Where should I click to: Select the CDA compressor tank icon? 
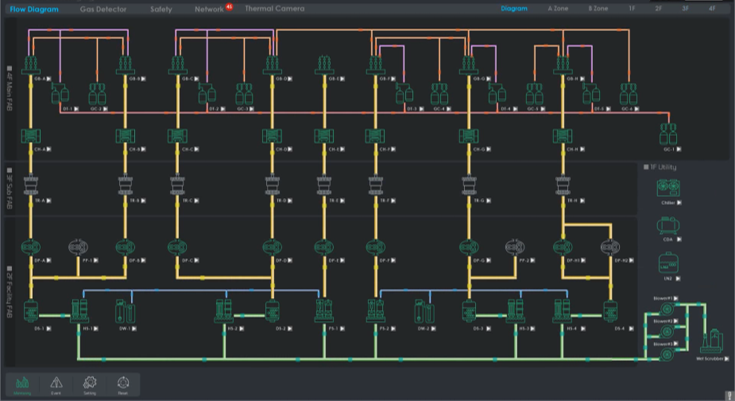click(x=667, y=226)
